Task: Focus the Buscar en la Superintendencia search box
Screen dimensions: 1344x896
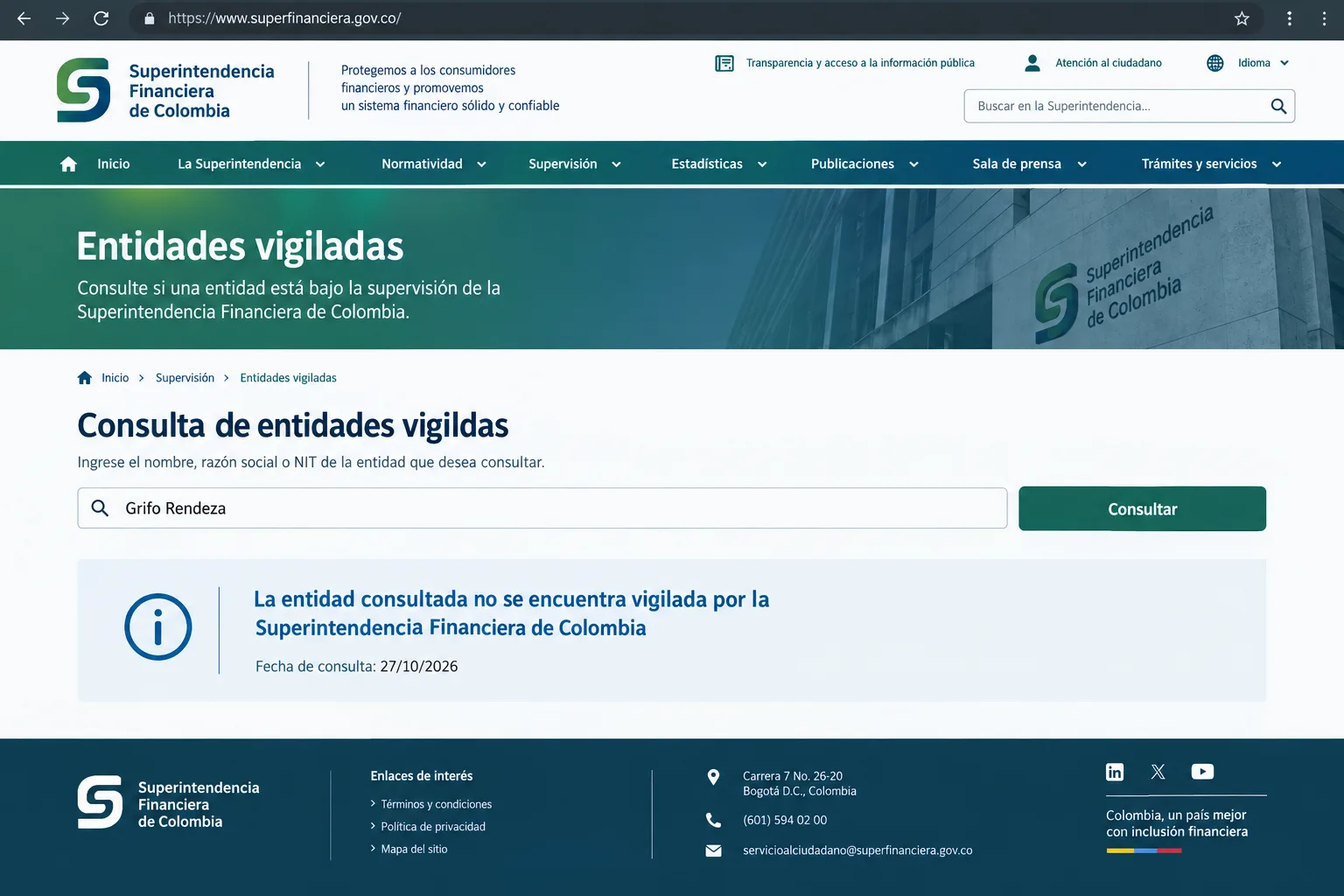Action: 1130,106
